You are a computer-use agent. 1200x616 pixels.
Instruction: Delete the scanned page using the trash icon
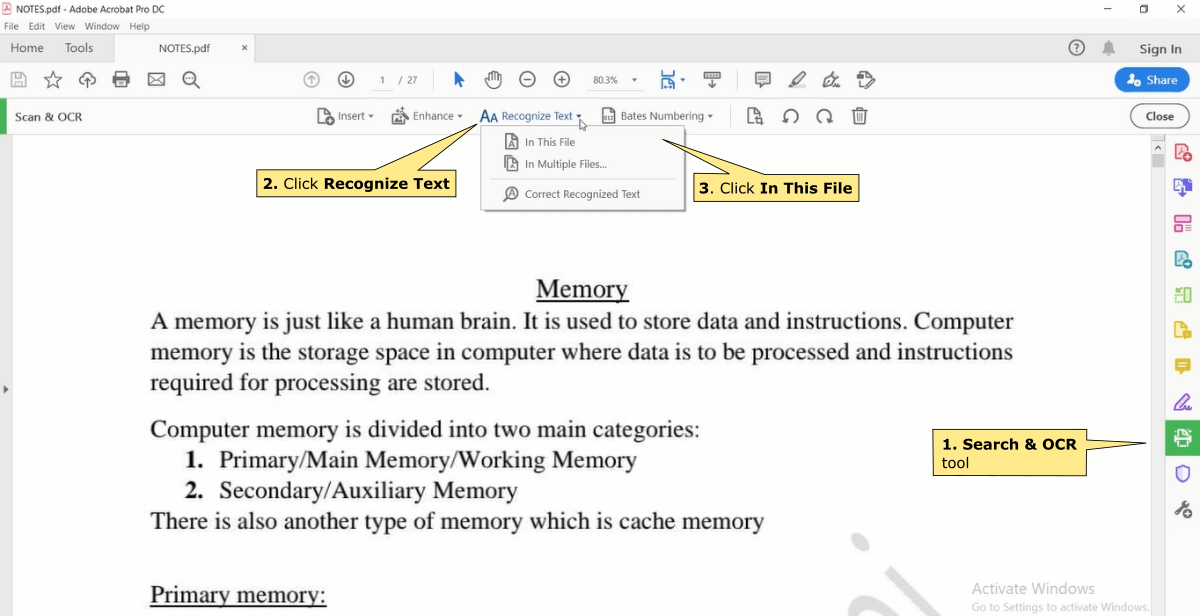[x=859, y=116]
